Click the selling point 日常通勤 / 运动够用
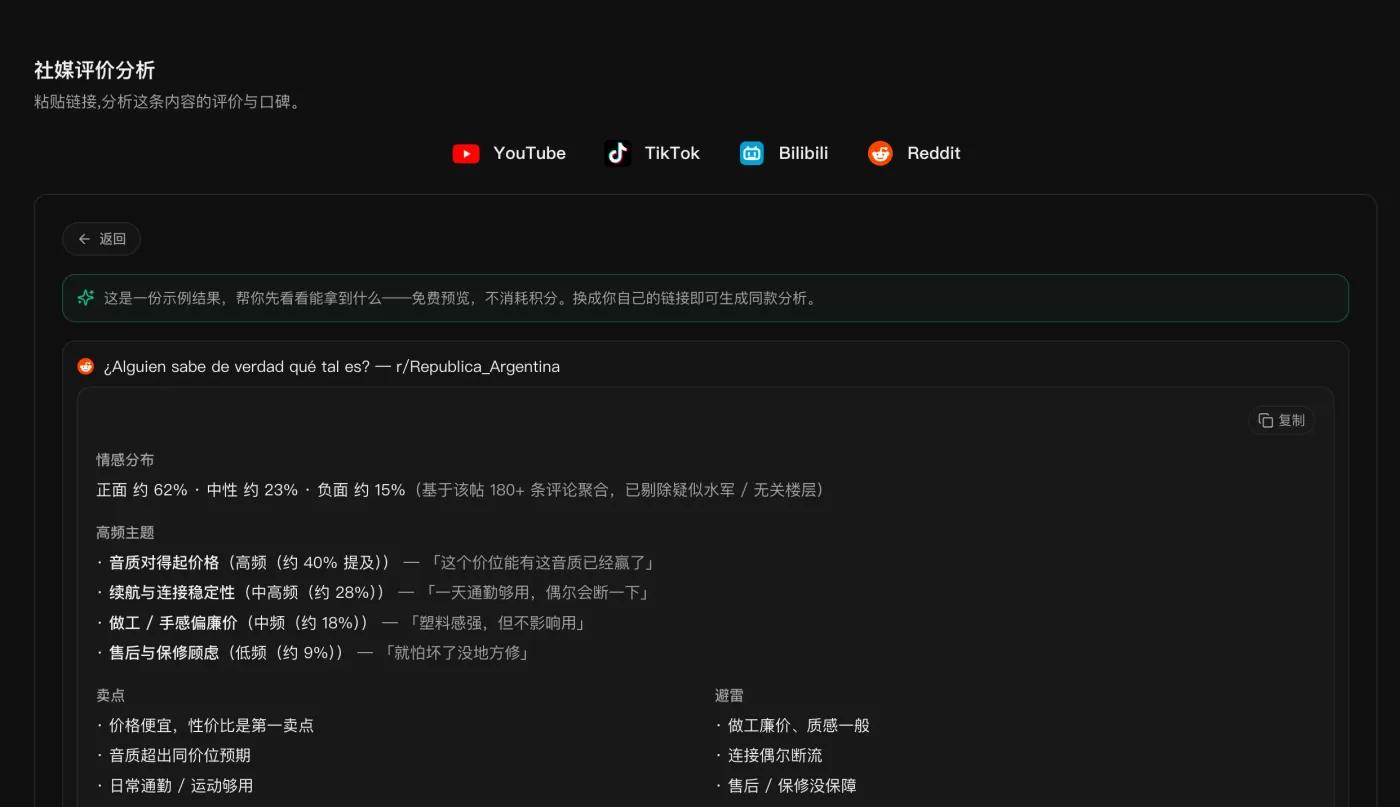 pyautogui.click(x=174, y=786)
